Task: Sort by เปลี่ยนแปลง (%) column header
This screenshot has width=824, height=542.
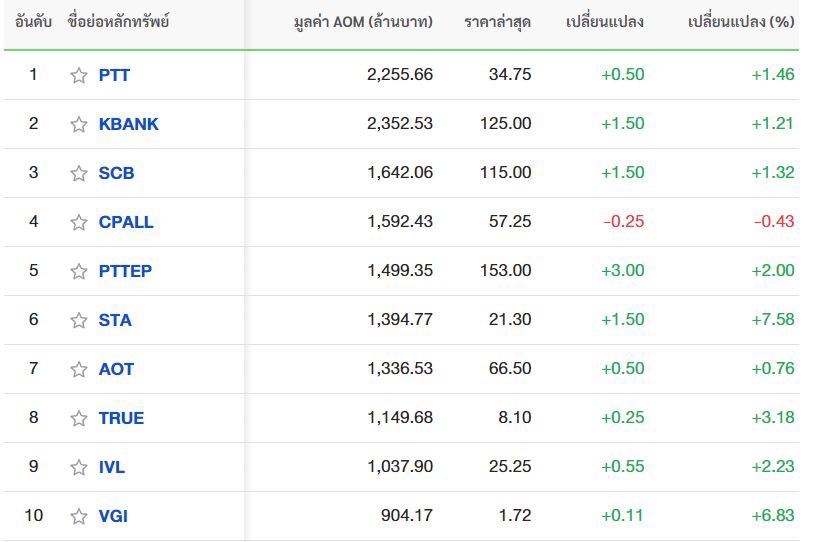Action: click(x=741, y=22)
